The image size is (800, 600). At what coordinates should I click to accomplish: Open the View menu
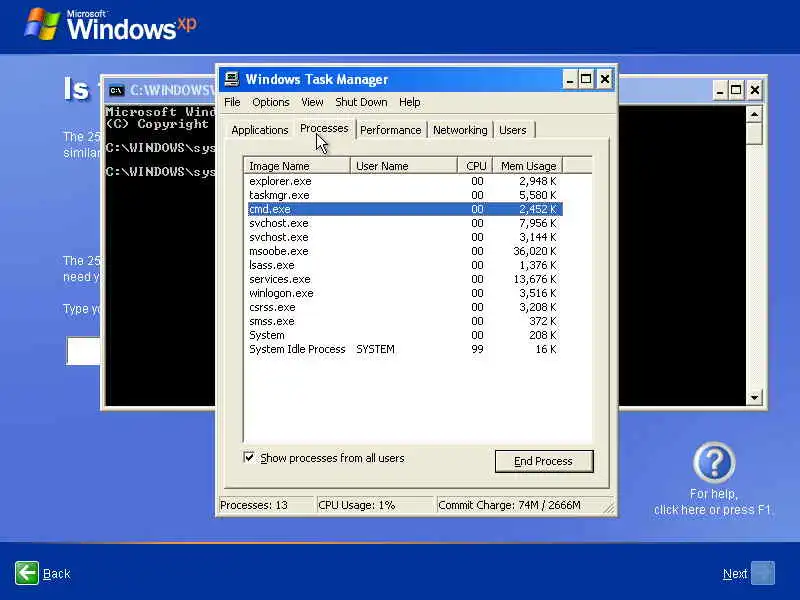coord(312,102)
